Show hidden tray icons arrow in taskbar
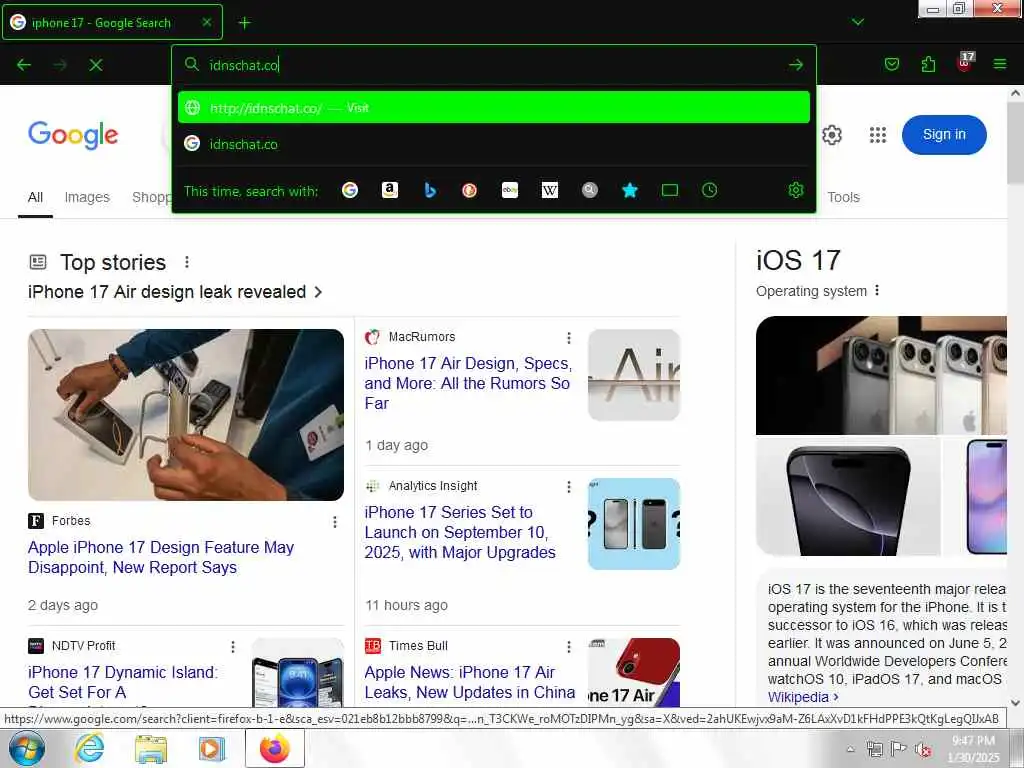Image resolution: width=1024 pixels, height=768 pixels. click(850, 749)
